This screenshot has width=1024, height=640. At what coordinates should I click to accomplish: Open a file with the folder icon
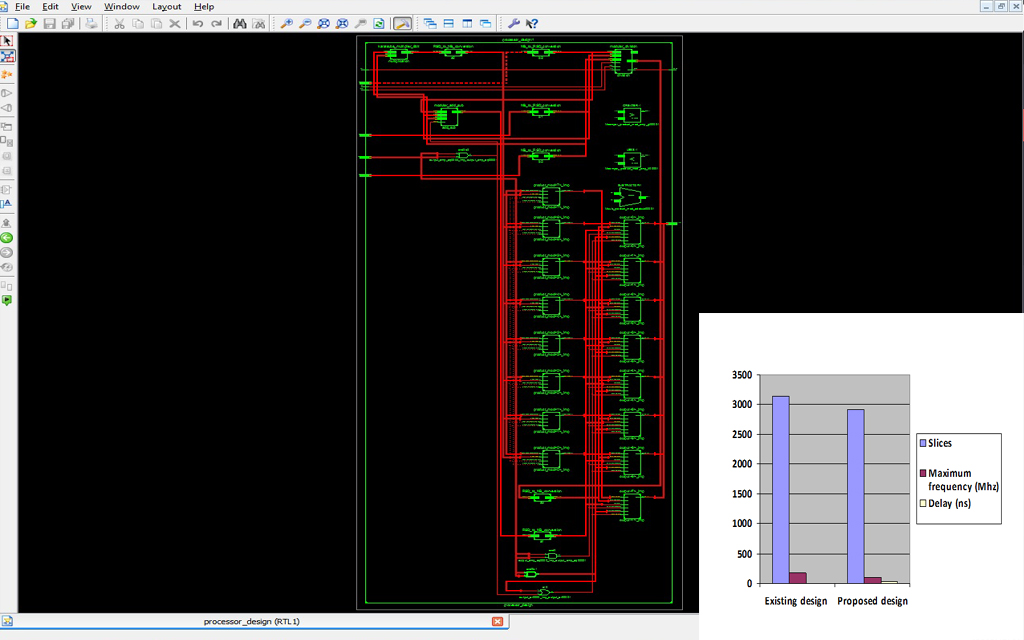(31, 23)
